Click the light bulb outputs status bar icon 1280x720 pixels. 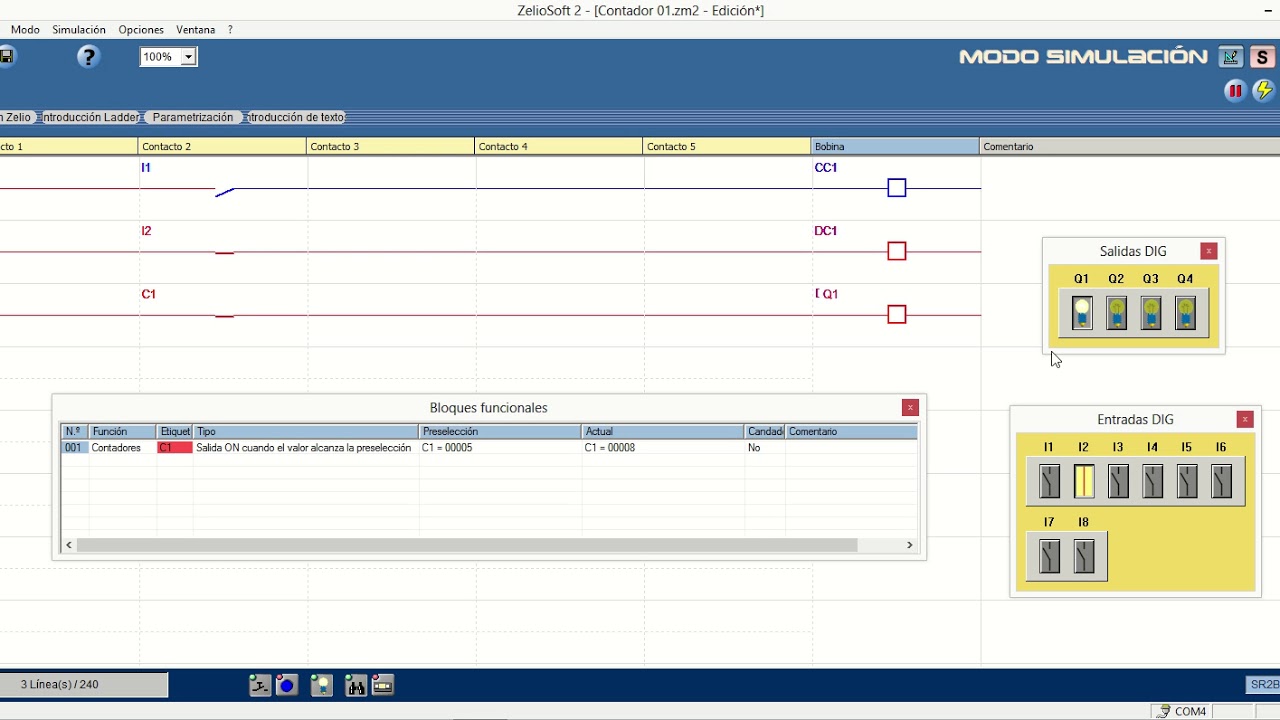321,685
